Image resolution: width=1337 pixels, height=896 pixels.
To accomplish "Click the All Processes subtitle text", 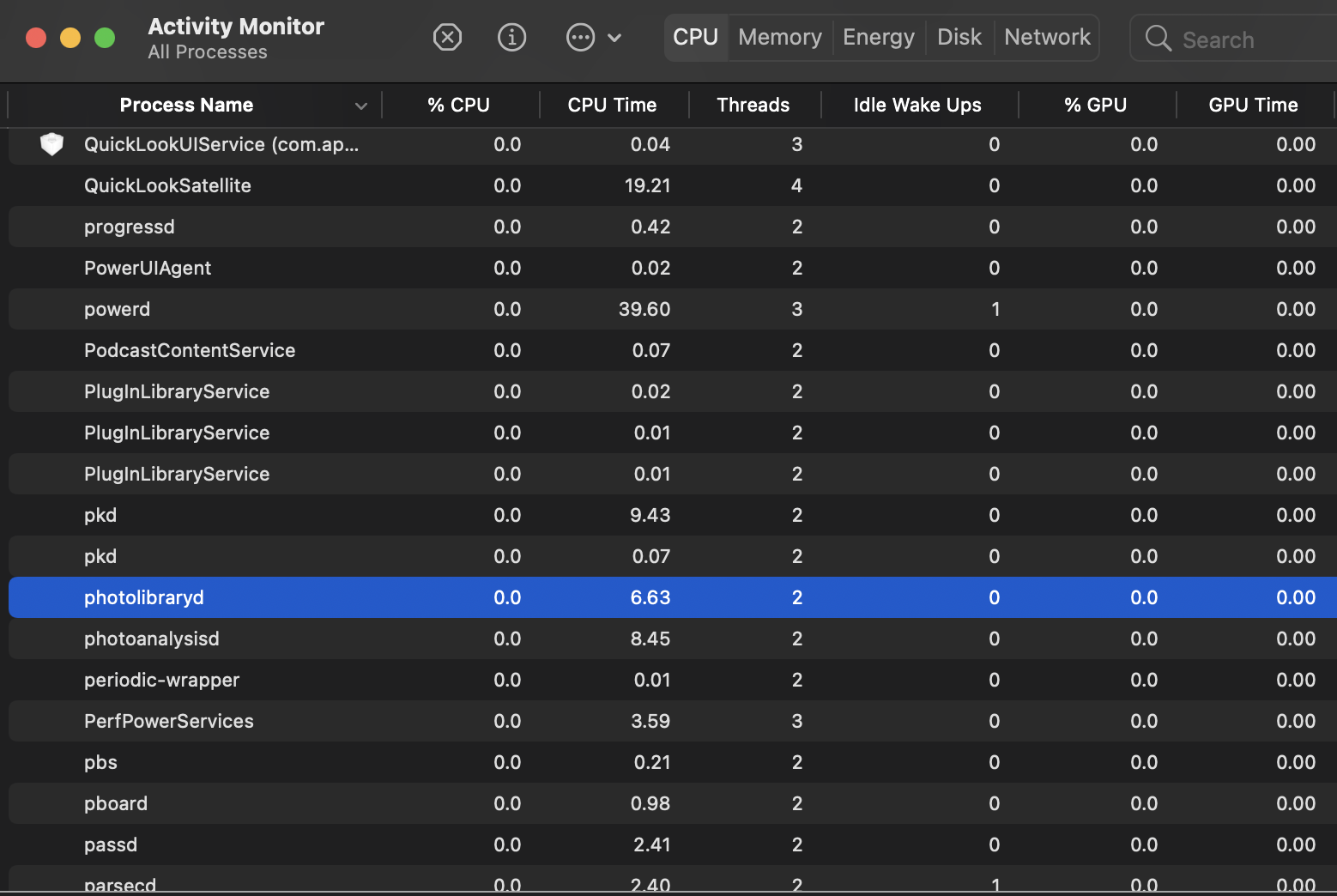I will 208,52.
